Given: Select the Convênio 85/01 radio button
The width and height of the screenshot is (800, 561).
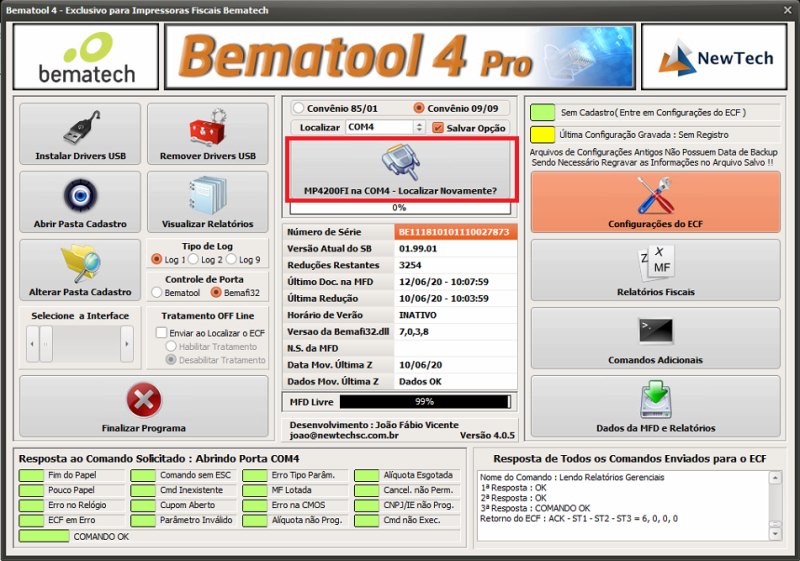Looking at the screenshot, I should click(298, 108).
